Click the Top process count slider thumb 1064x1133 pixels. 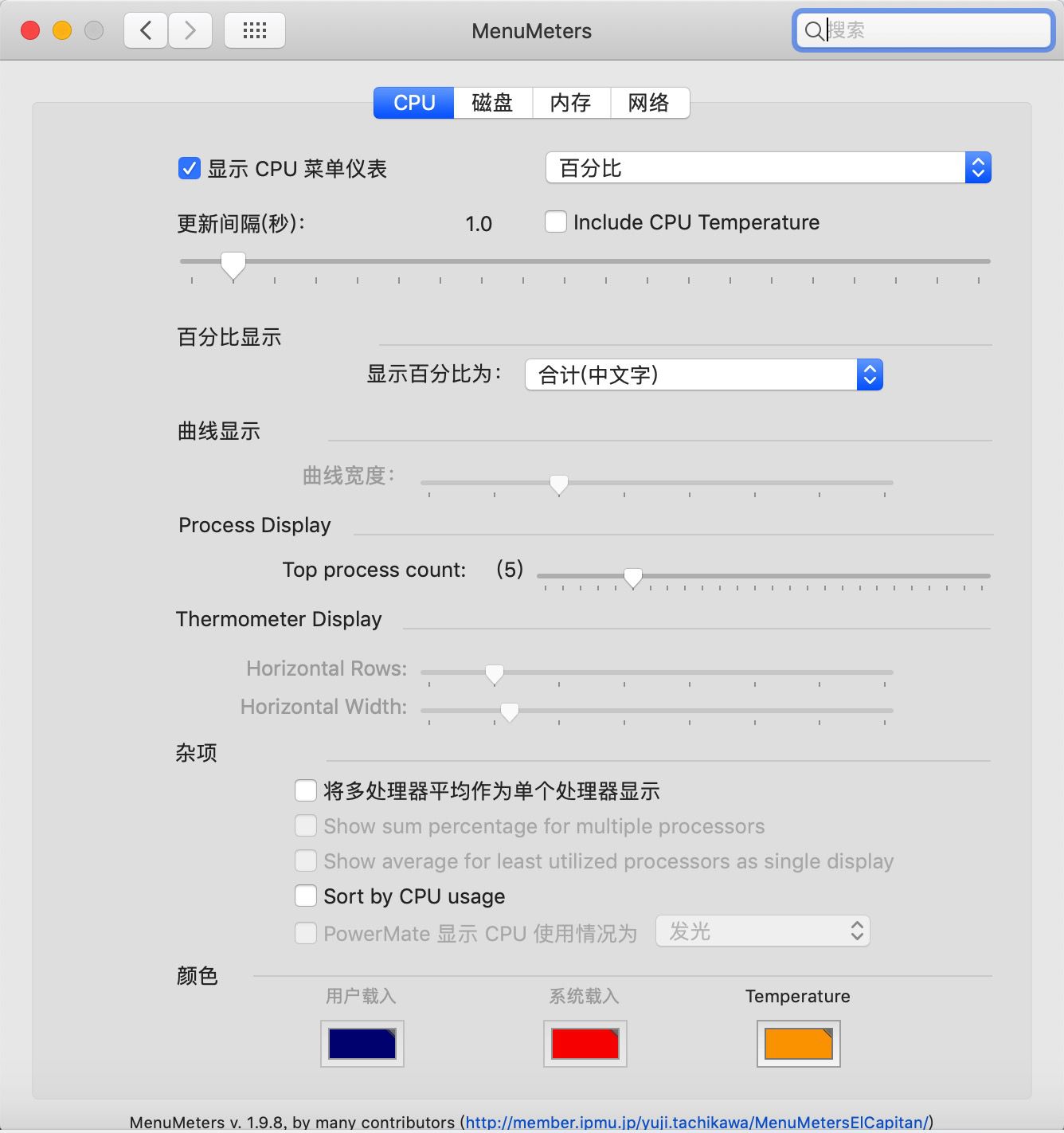633,577
